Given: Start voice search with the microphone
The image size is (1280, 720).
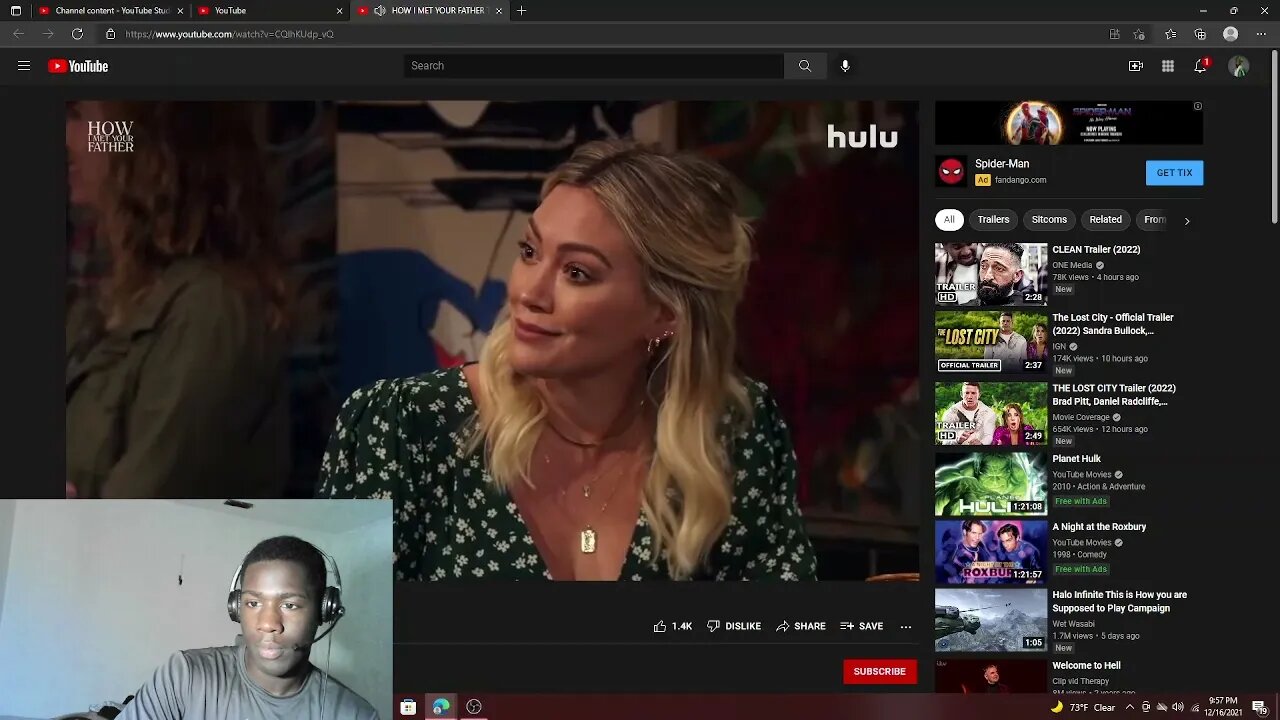Looking at the screenshot, I should (845, 66).
